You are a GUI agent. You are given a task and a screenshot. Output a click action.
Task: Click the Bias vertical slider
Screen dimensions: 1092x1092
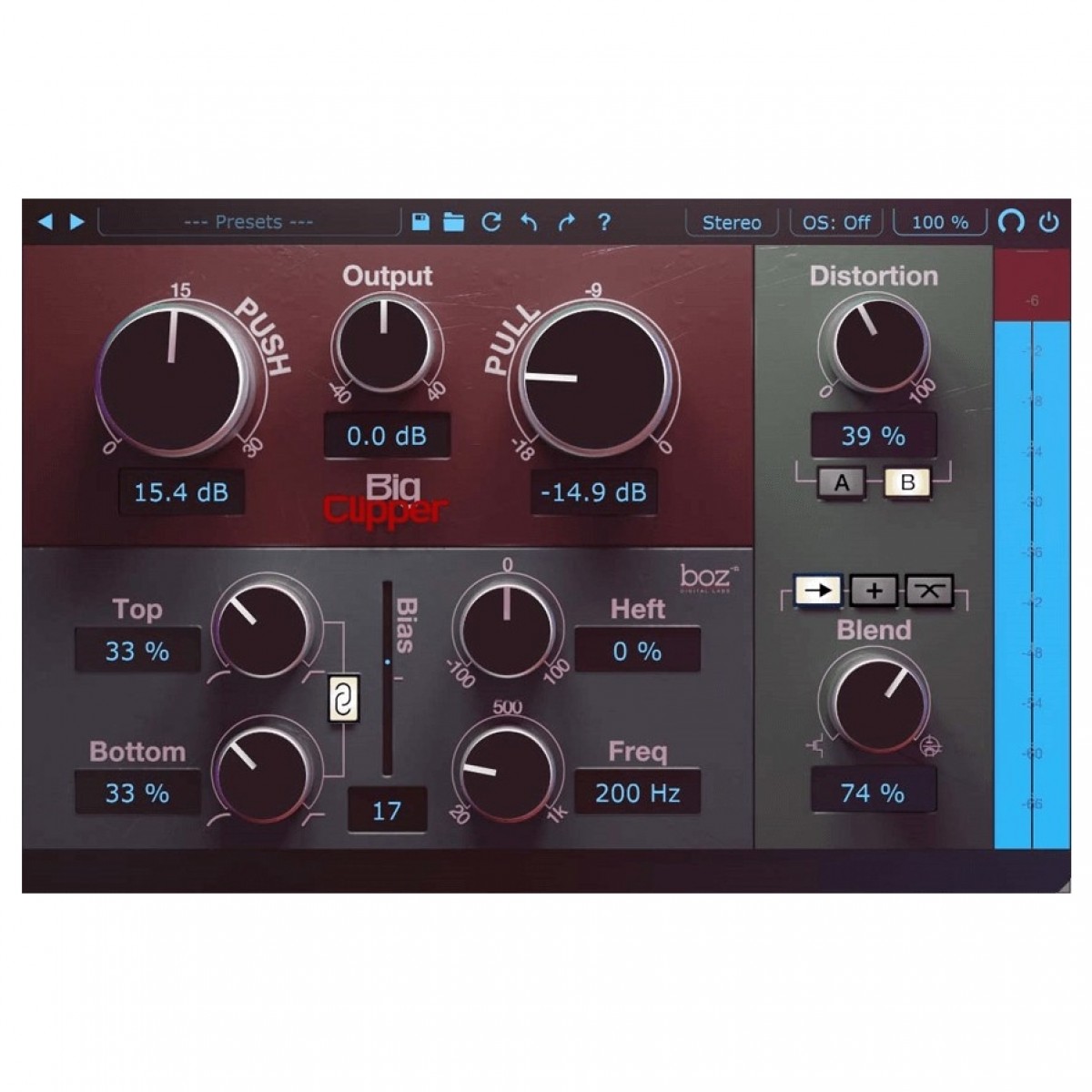click(388, 678)
